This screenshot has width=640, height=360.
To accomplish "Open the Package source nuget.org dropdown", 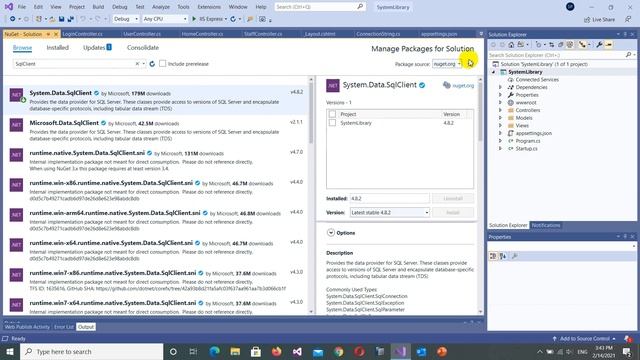I will click(x=447, y=64).
